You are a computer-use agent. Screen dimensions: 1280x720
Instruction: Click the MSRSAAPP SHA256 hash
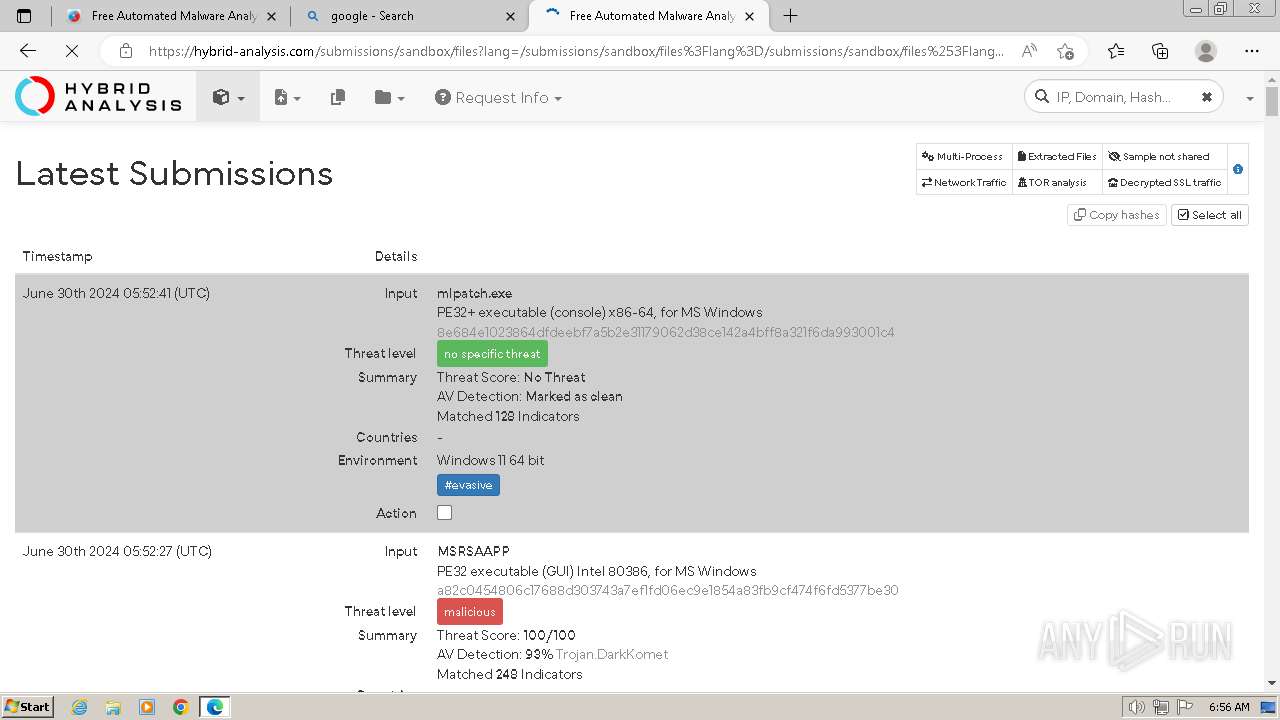point(667,590)
